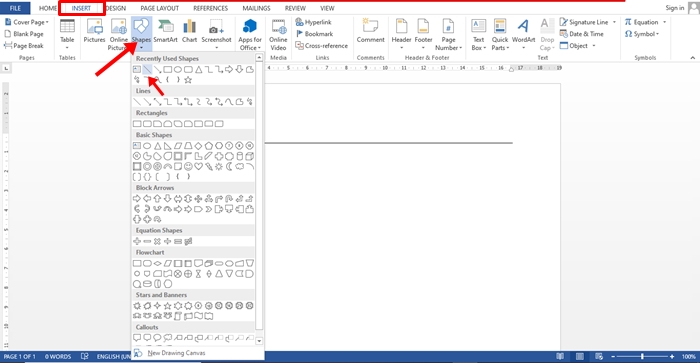The width and height of the screenshot is (700, 363).
Task: Click the shapes gallery scroll down arrow
Action: [259, 341]
